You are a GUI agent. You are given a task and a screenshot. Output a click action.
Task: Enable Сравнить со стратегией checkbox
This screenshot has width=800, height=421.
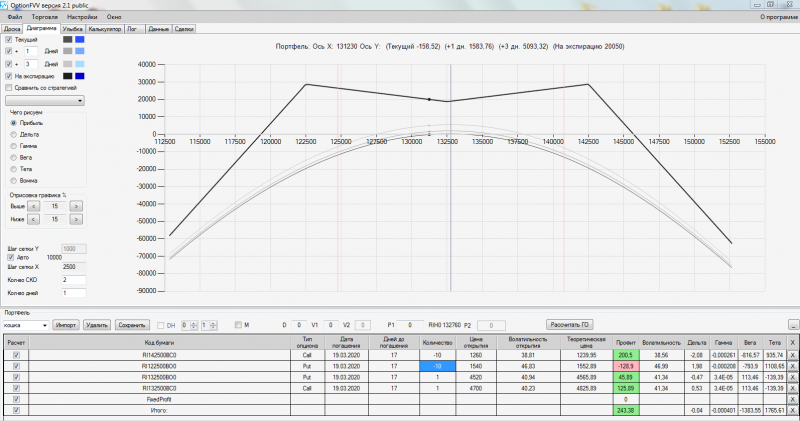click(x=9, y=88)
